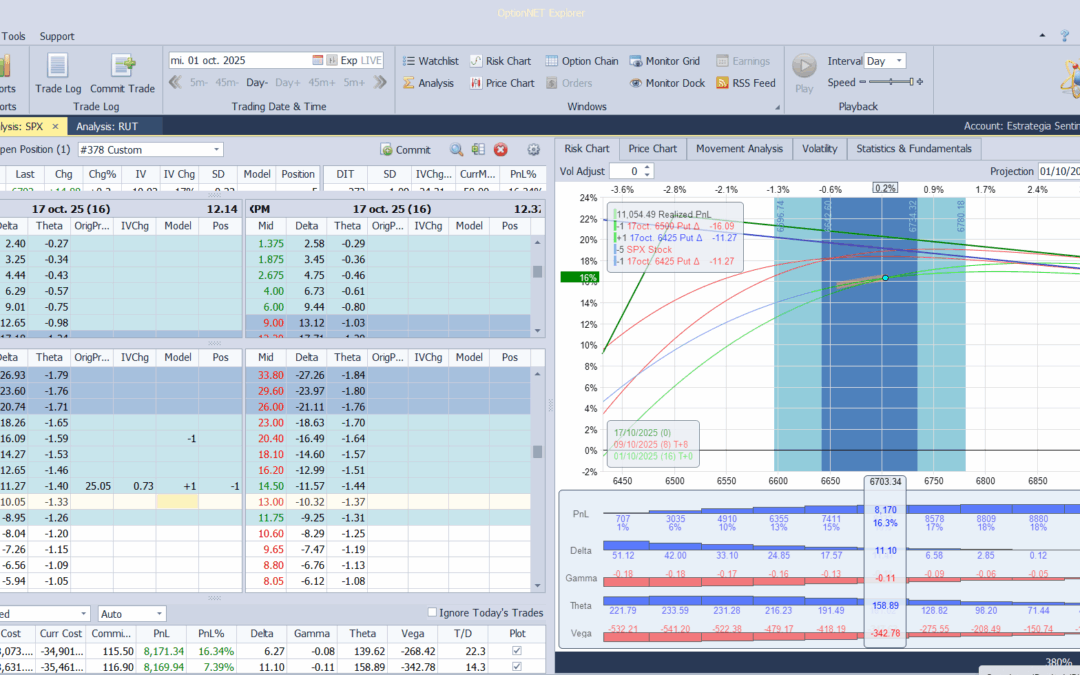Close the Analysis: SPX tab
Screen dimensions: 1080x675
[56, 127]
